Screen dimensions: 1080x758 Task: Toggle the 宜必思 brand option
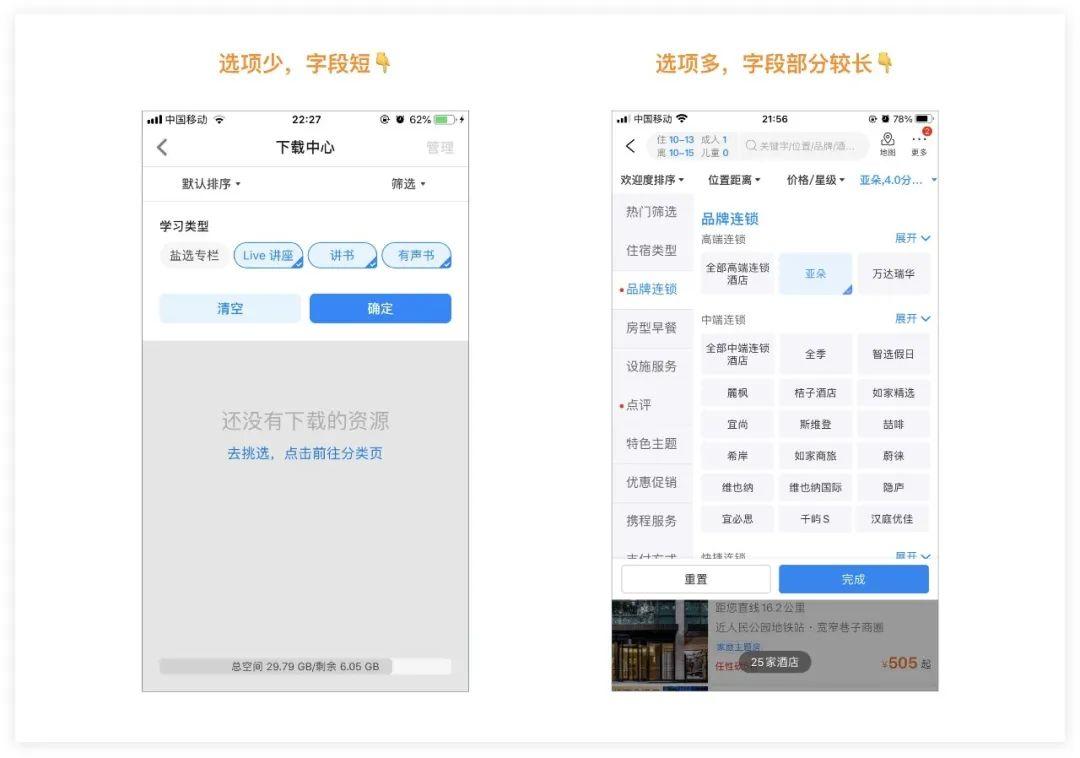tap(737, 519)
